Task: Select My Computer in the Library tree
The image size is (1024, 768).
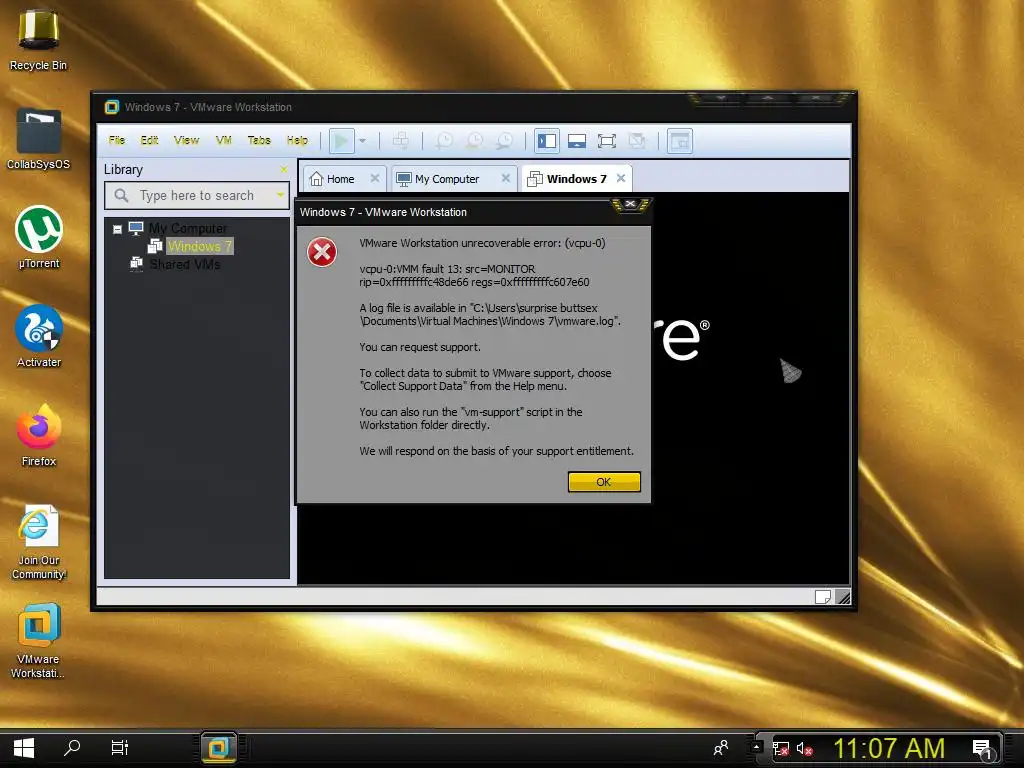Action: pyautogui.click(x=188, y=229)
